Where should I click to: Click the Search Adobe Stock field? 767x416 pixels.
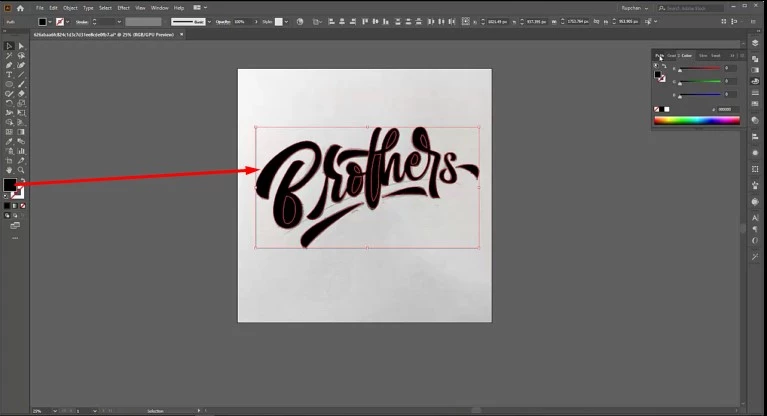tap(690, 8)
